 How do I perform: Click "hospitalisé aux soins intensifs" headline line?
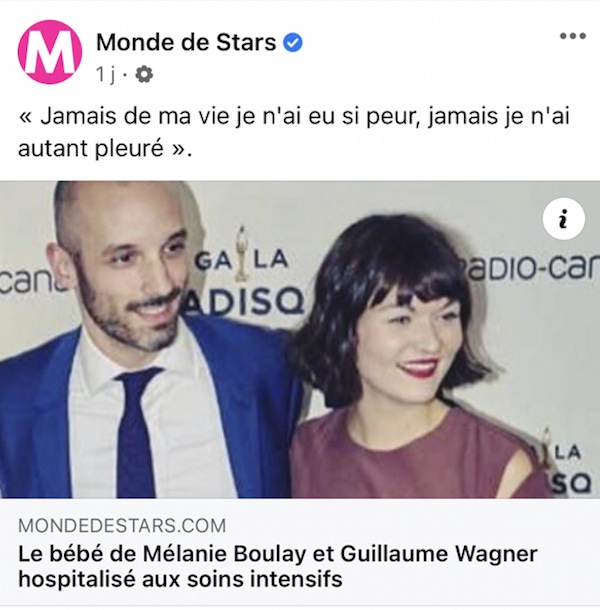180,578
